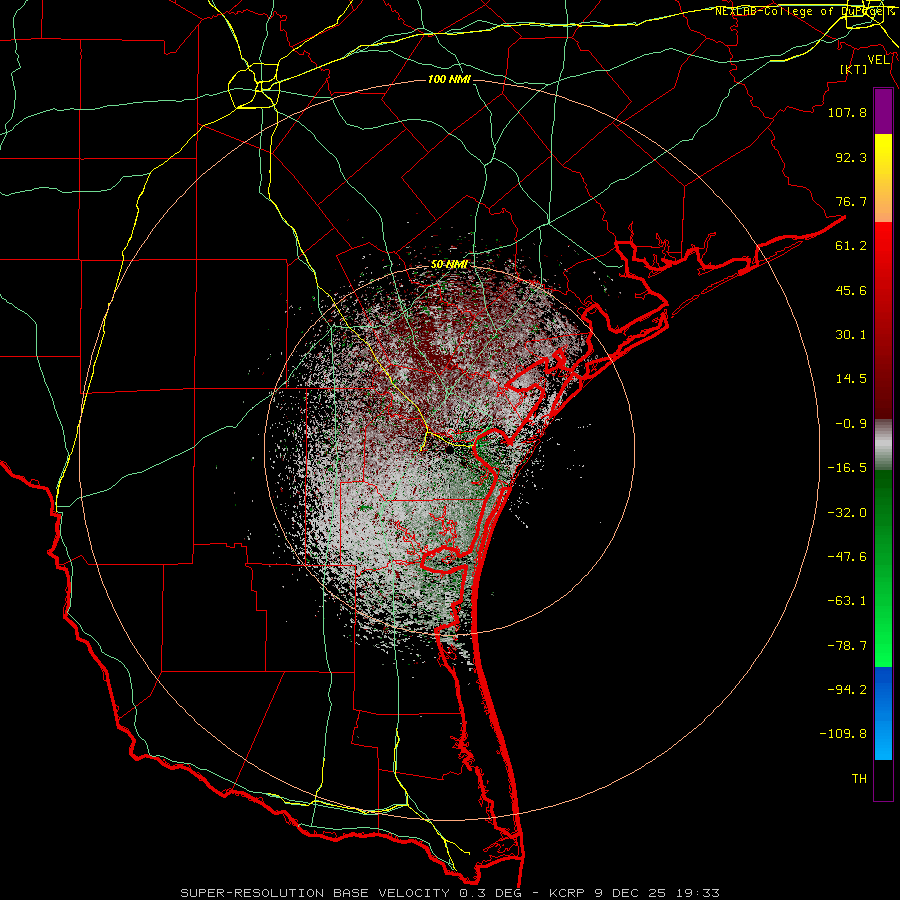Screen dimensions: 900x900
Task: Click the -78.7 velocity scale value
Action: pos(847,646)
